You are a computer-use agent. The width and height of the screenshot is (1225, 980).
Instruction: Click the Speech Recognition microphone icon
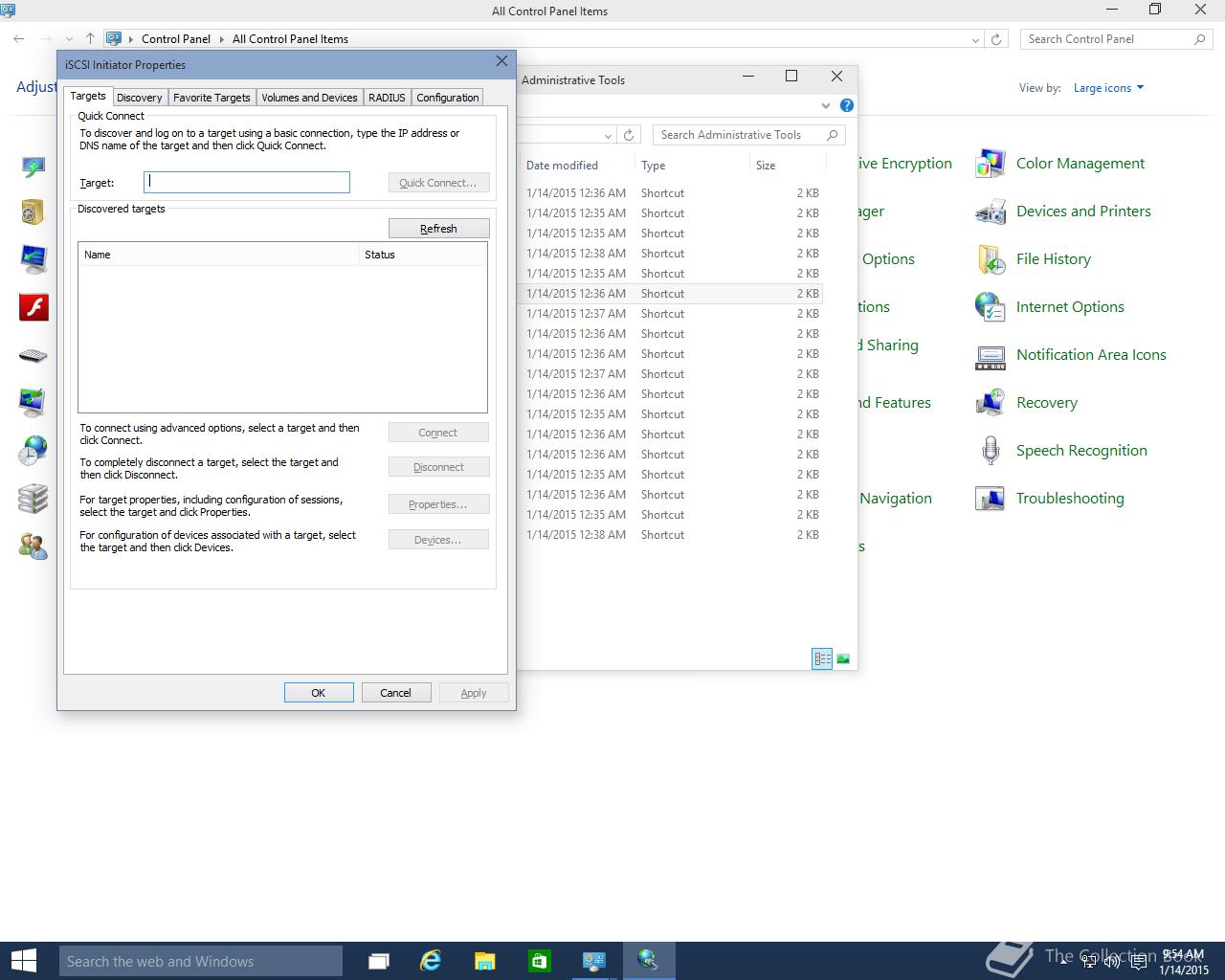(x=990, y=451)
